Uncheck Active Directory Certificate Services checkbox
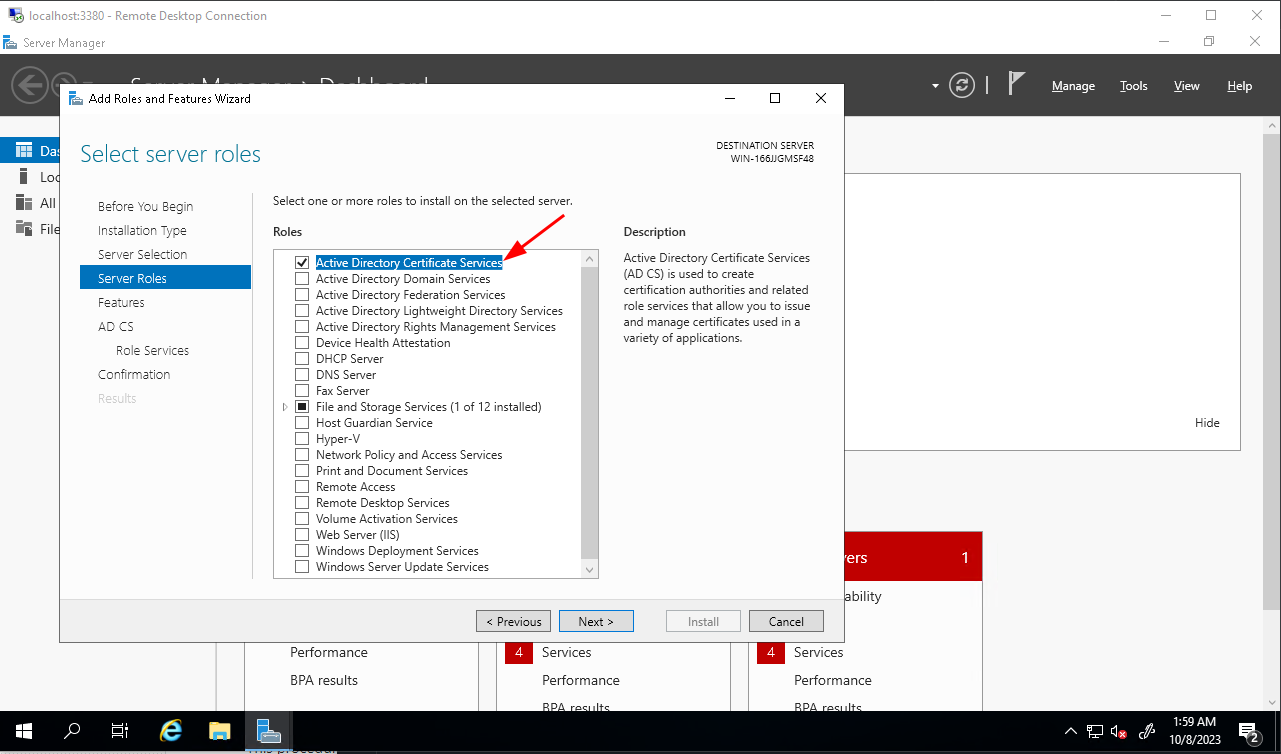Viewport: 1281px width, 754px height. coord(302,263)
